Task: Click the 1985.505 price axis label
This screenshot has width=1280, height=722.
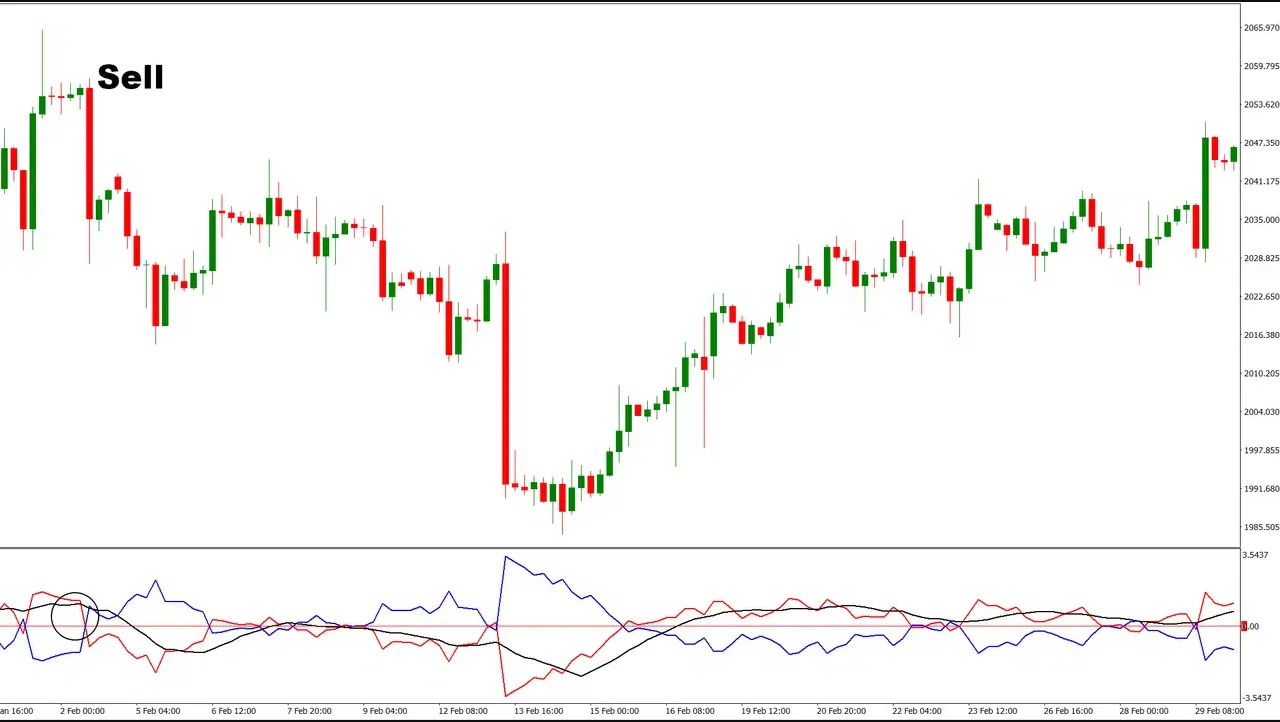Action: tap(1261, 527)
